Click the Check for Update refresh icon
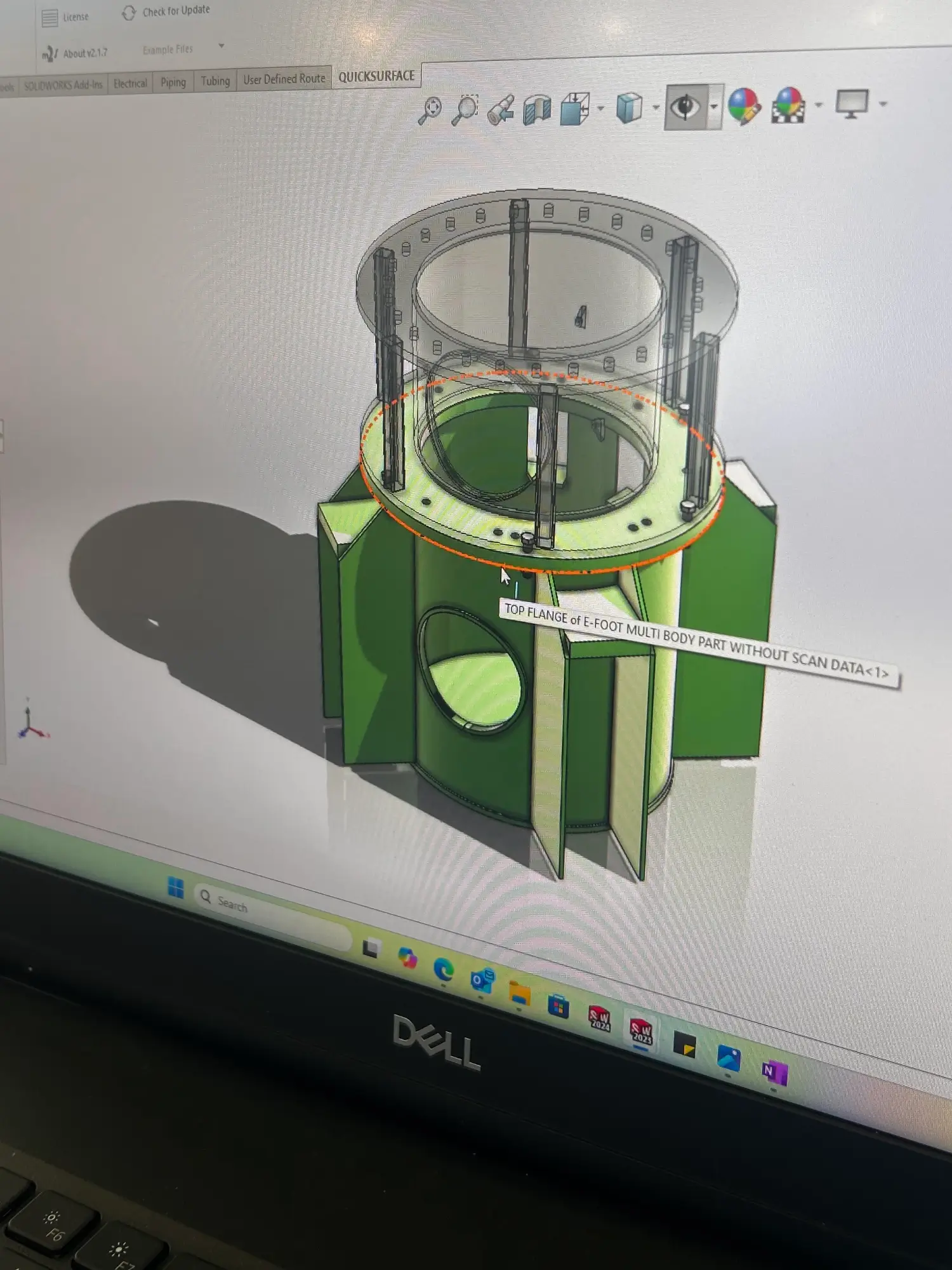This screenshot has width=952, height=1270. [x=129, y=13]
